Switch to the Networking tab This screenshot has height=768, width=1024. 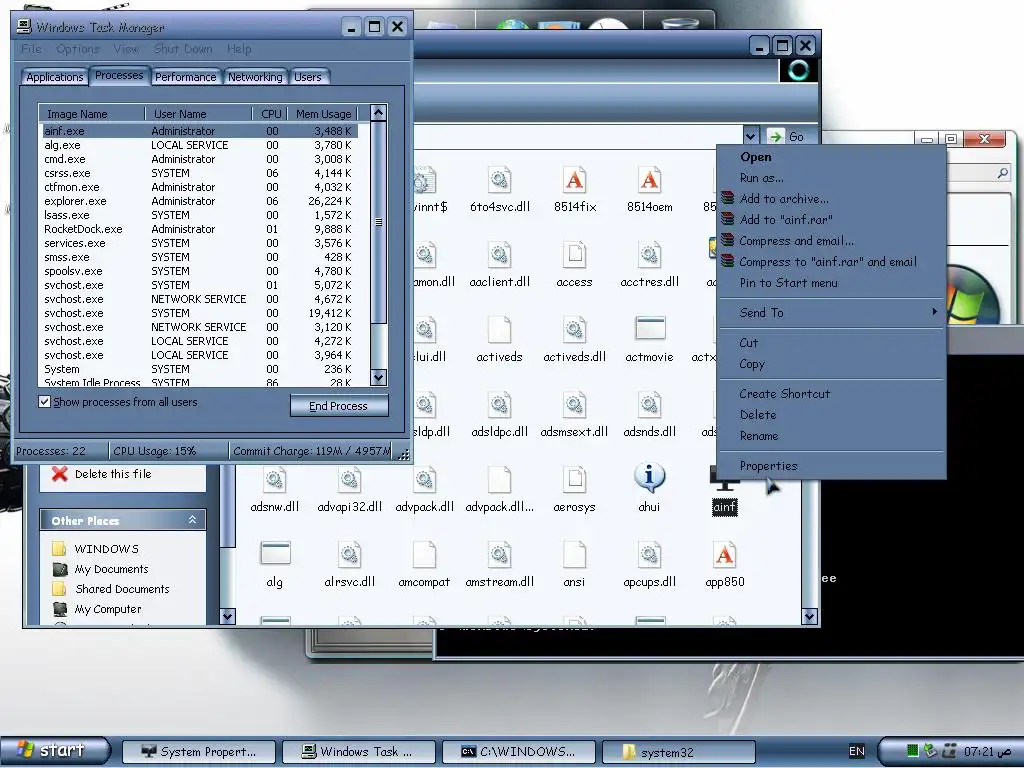pos(255,77)
